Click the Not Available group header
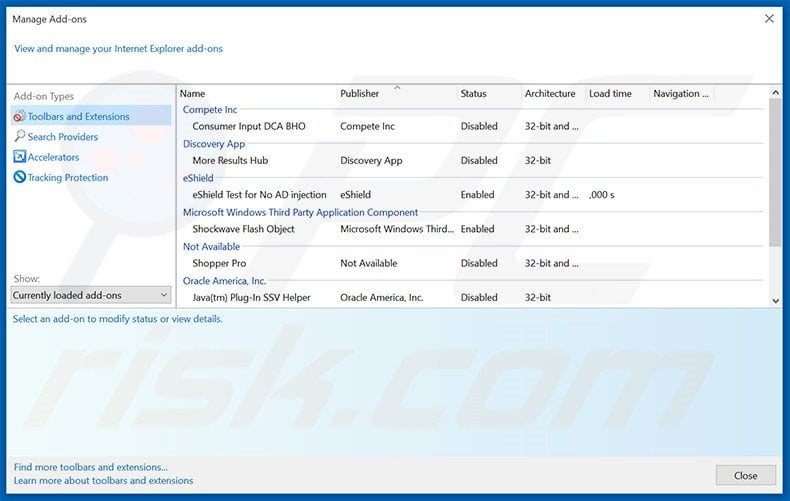This screenshot has height=501, width=790. [211, 246]
